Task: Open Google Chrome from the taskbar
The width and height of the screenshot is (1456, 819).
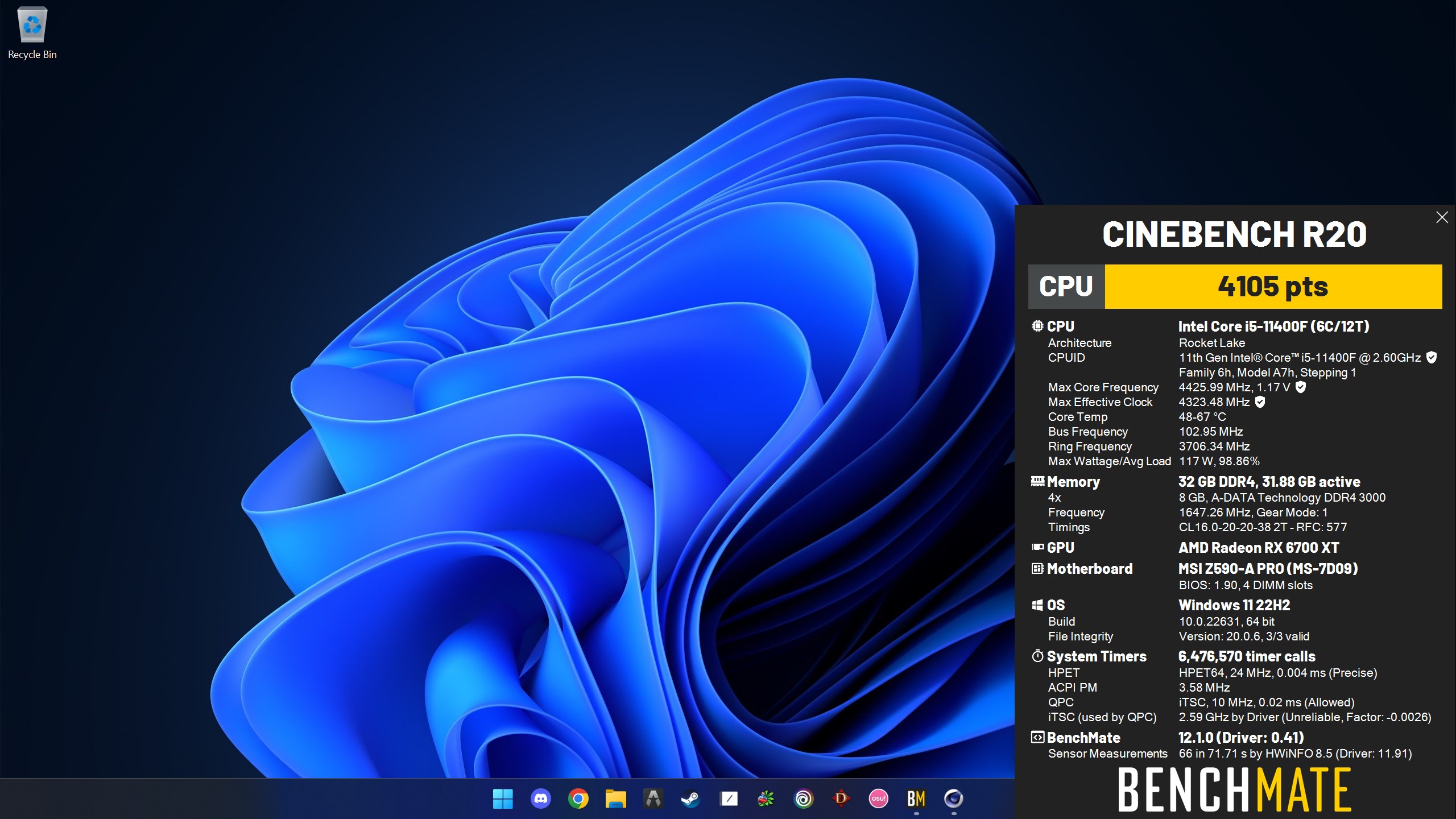Action: tap(578, 799)
